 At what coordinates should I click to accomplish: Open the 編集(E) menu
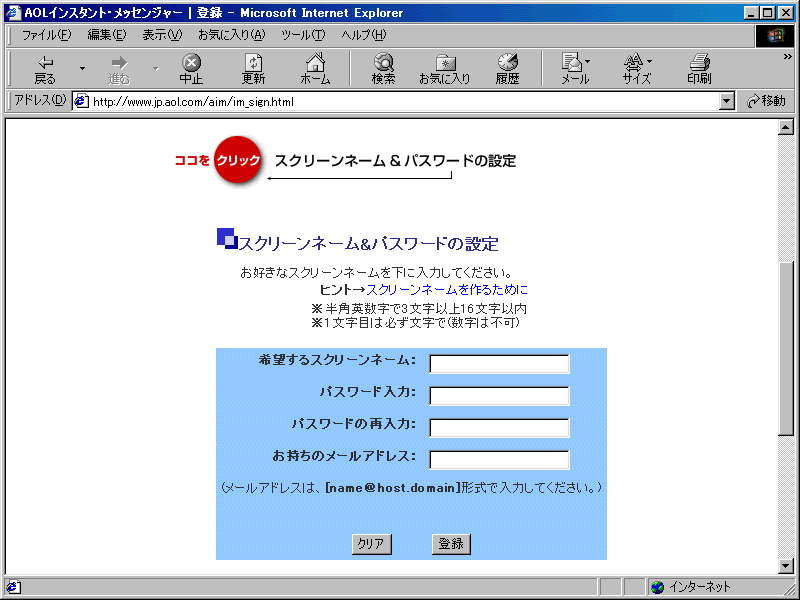tap(107, 35)
